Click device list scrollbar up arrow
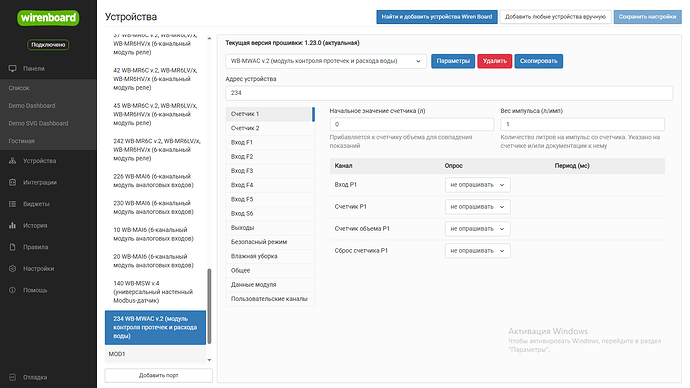Screen dimensions: 690x388 coord(209,39)
